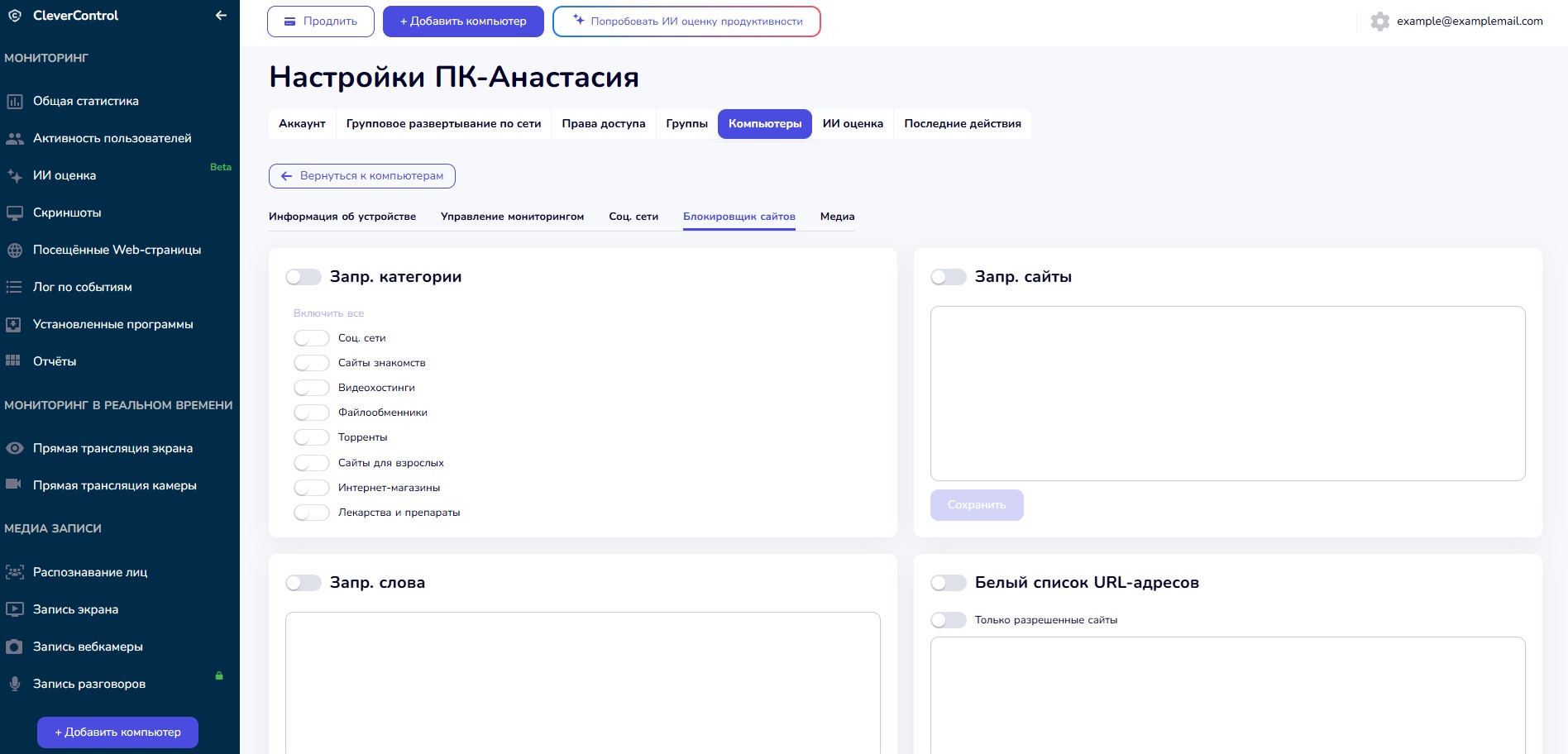Open visited Web pages globe icon

[14, 251]
